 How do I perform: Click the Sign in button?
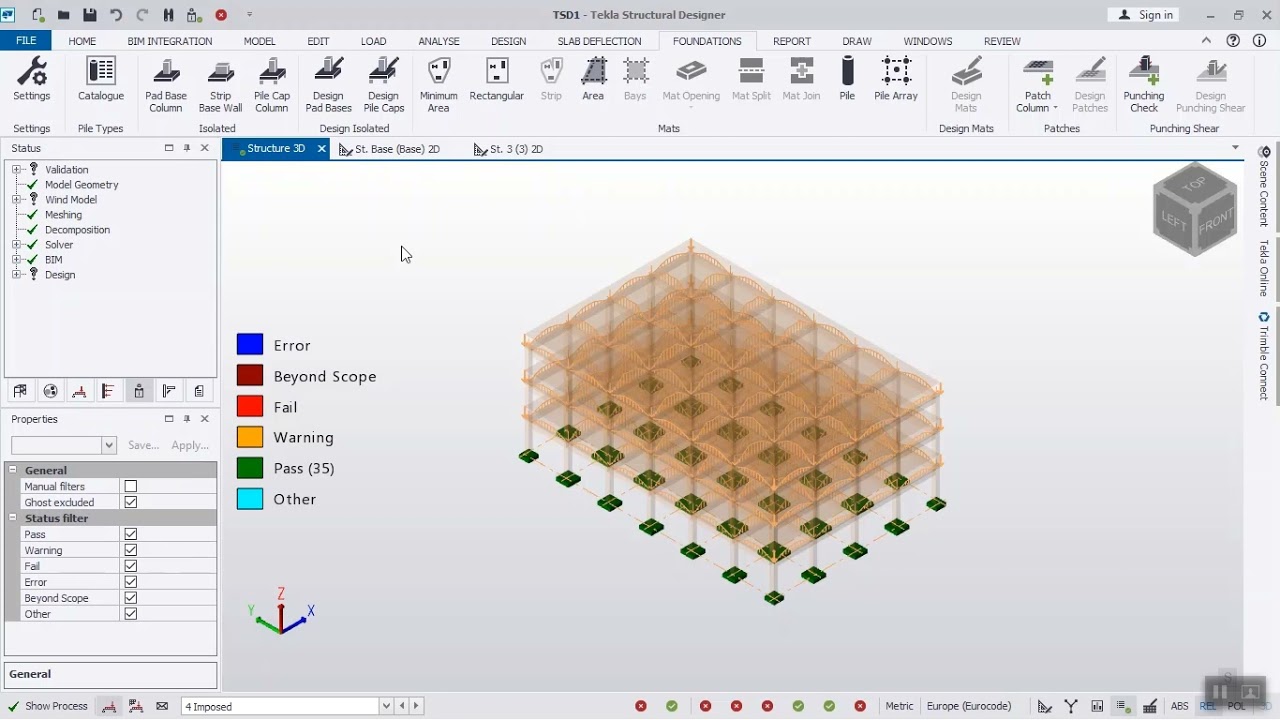pos(1145,15)
